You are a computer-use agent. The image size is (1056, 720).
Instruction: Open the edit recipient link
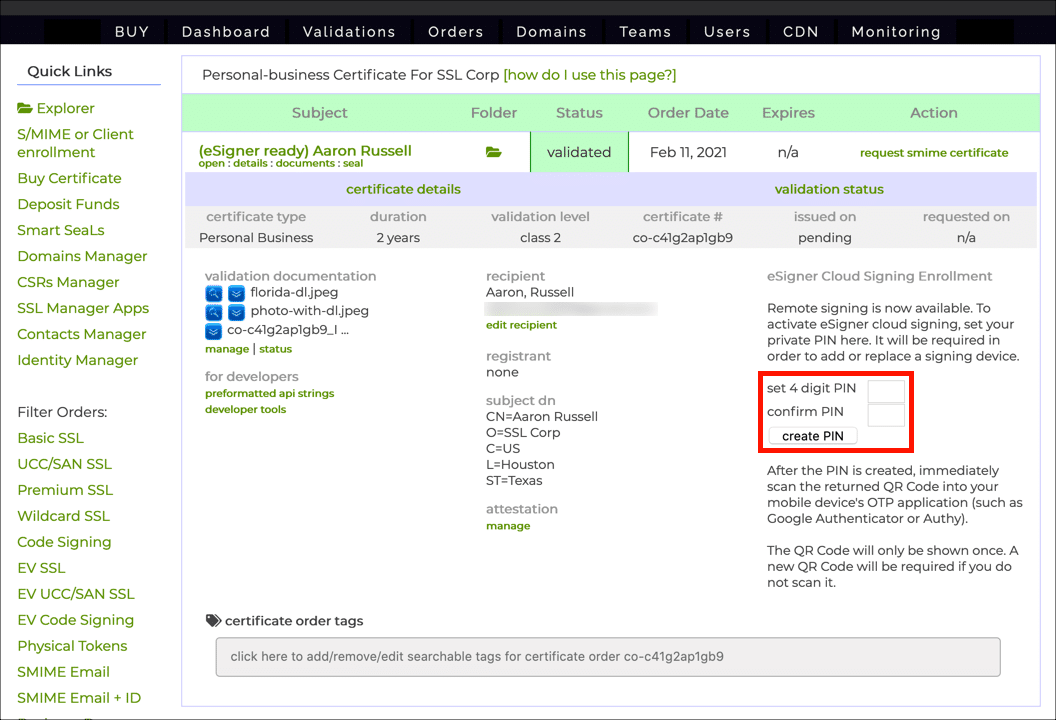521,325
